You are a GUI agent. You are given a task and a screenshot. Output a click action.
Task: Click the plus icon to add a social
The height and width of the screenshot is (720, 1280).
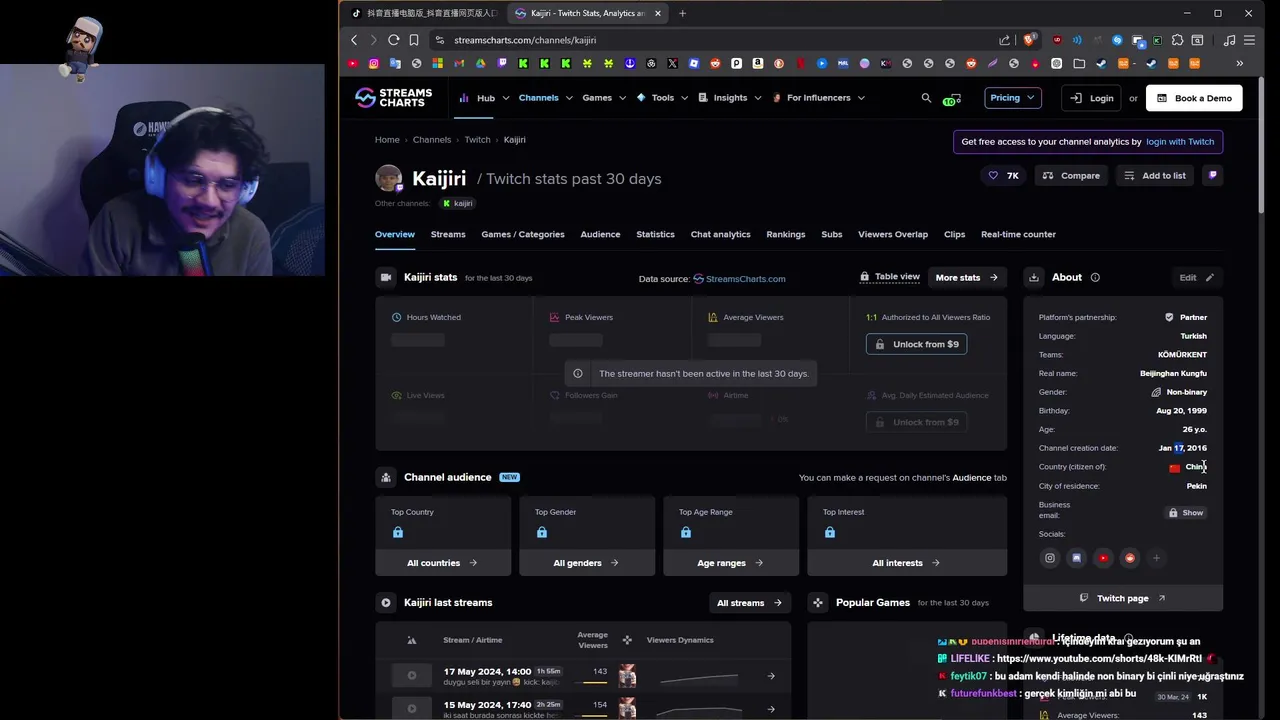pyautogui.click(x=1156, y=558)
